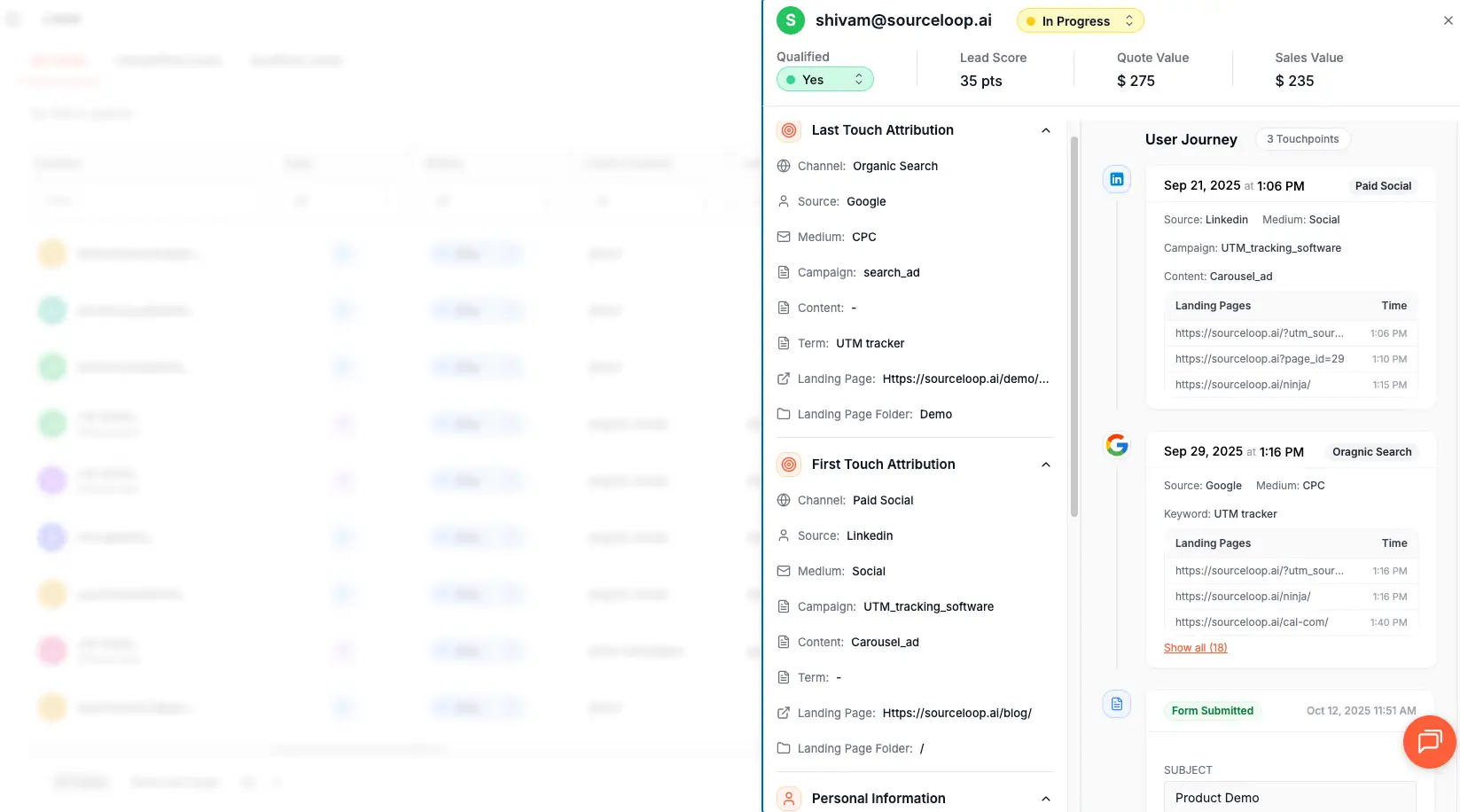This screenshot has height=812, width=1460.
Task: Click the Show all (18) link
Action: [1195, 647]
